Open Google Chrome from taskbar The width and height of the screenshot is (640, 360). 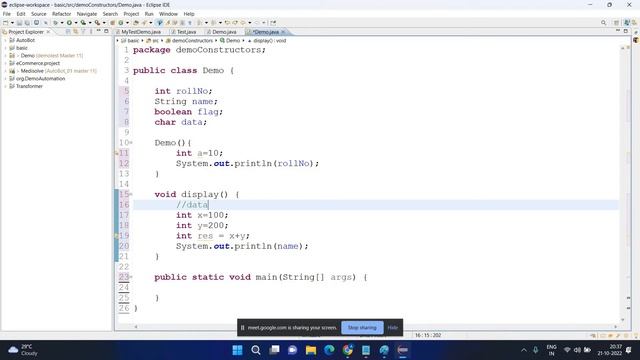[x=347, y=350]
